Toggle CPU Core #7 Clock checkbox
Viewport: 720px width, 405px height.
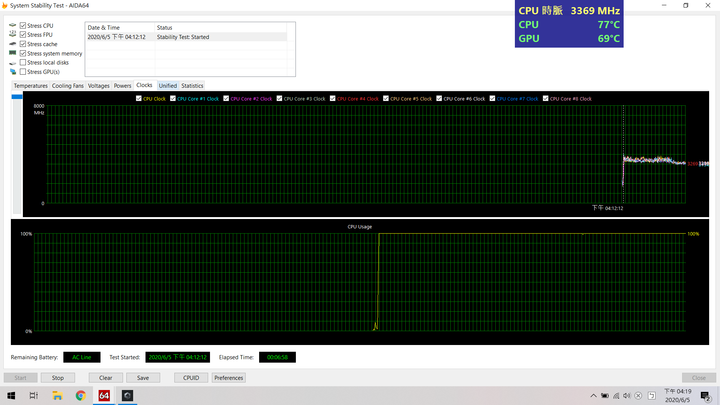492,98
